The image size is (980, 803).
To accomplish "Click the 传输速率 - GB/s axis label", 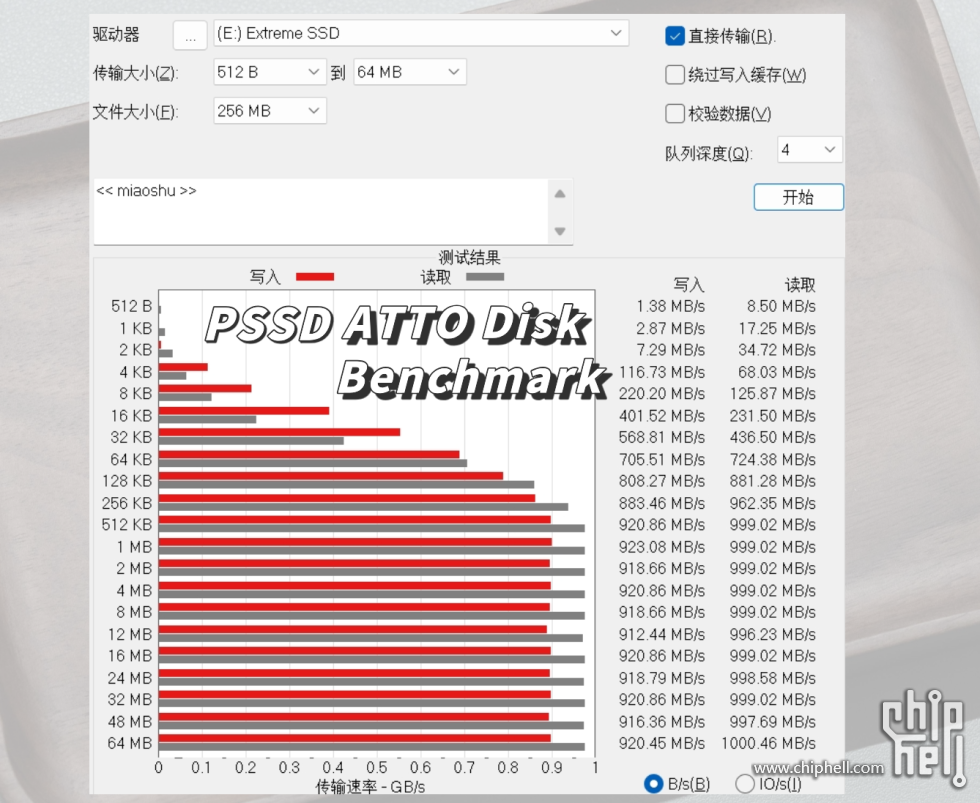I will pyautogui.click(x=371, y=787).
